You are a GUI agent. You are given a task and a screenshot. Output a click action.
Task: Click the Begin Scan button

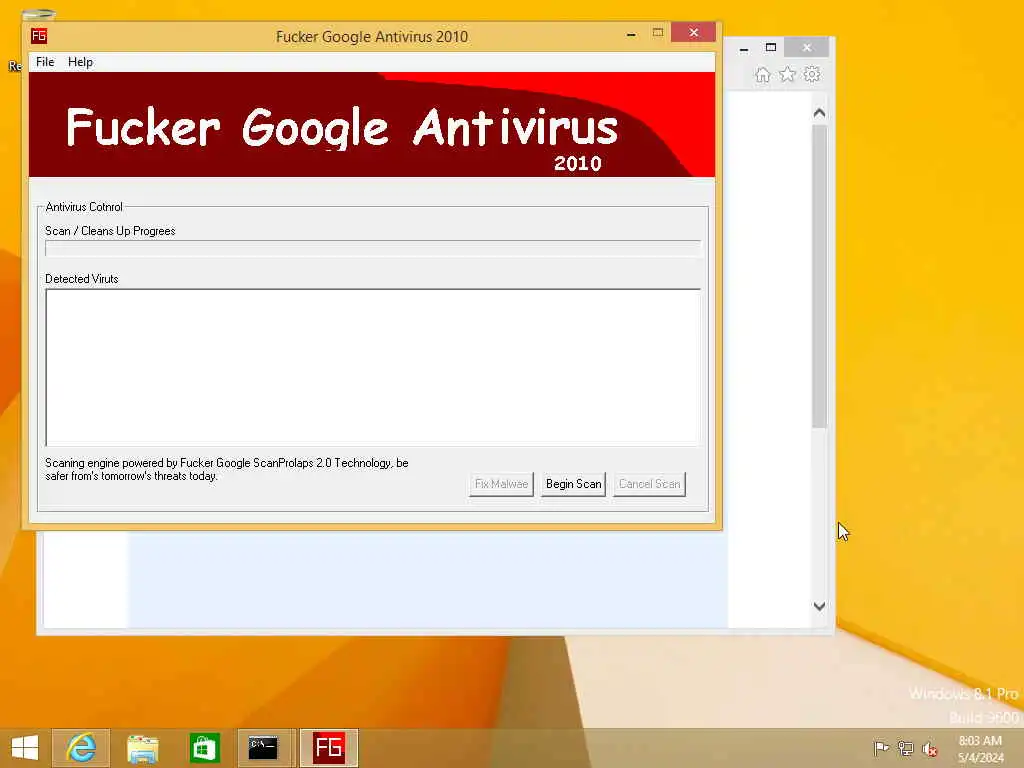pyautogui.click(x=573, y=484)
